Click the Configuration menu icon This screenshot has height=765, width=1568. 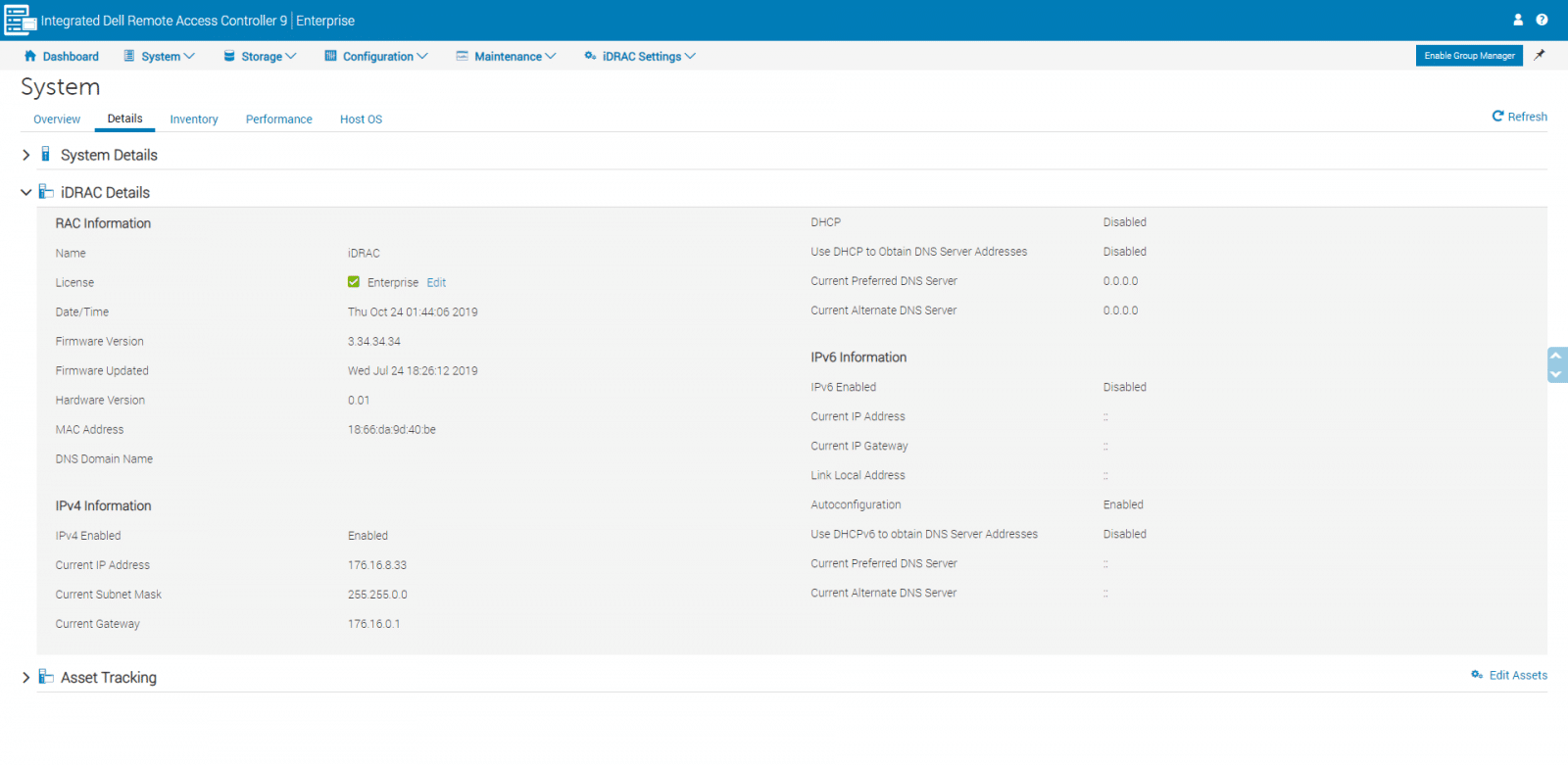click(x=330, y=56)
